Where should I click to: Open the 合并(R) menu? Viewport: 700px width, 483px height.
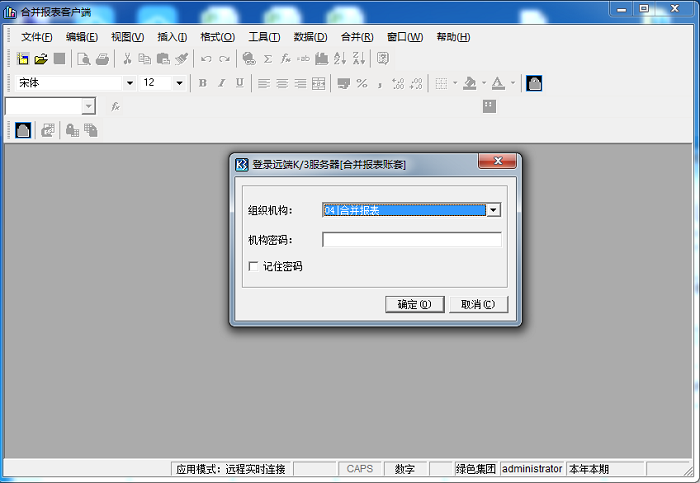tap(357, 37)
